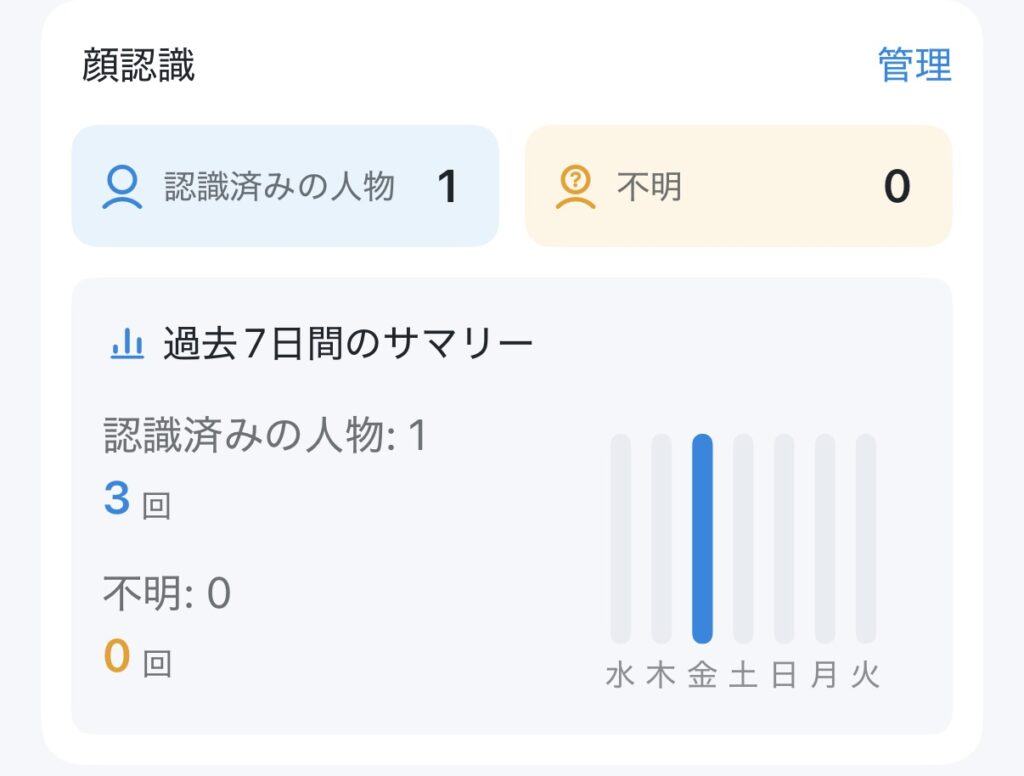The image size is (1024, 776).
Task: Click the blue recognized person icon
Action: [x=122, y=186]
